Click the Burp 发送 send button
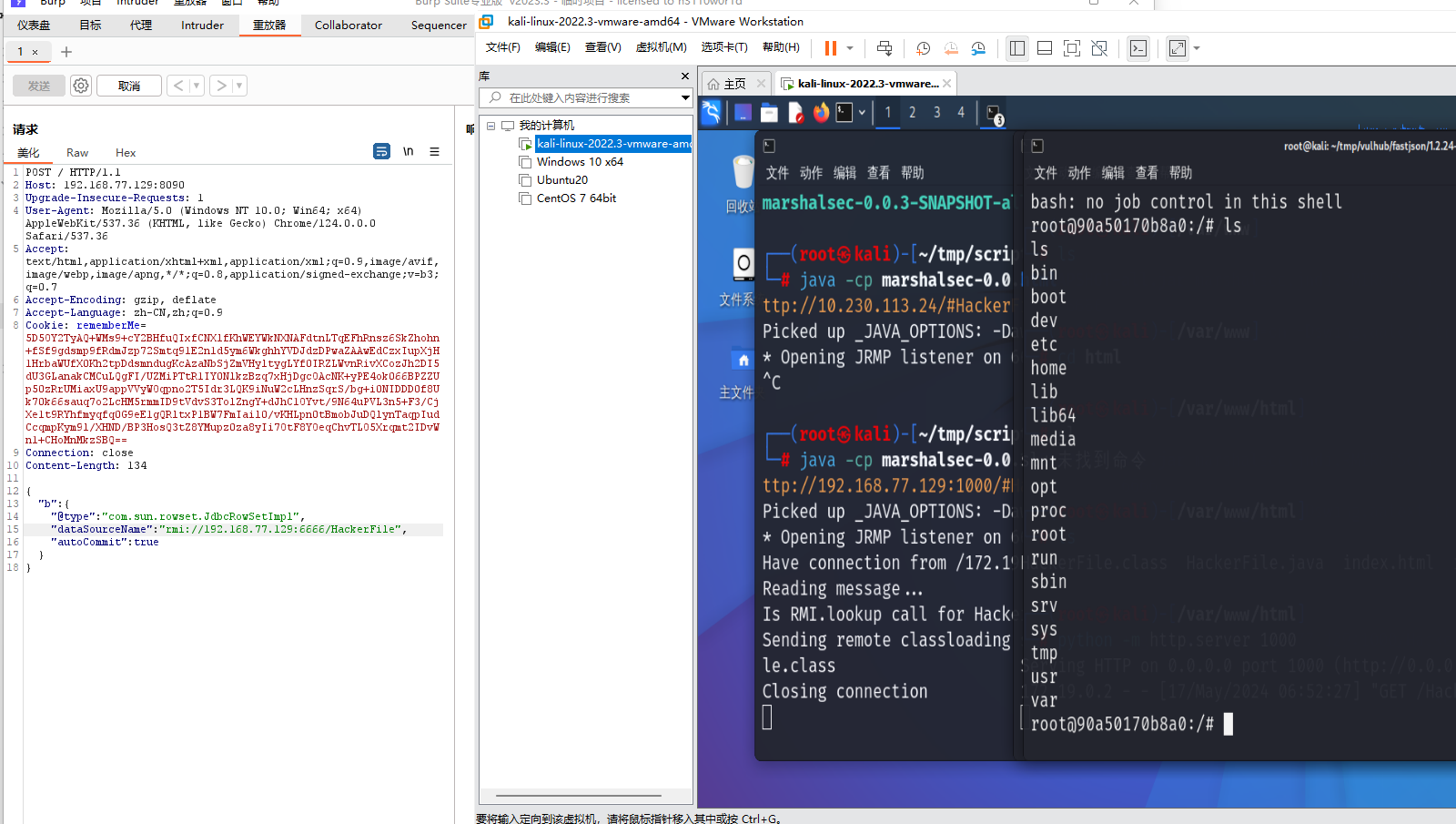The height and width of the screenshot is (824, 1456). 39,86
